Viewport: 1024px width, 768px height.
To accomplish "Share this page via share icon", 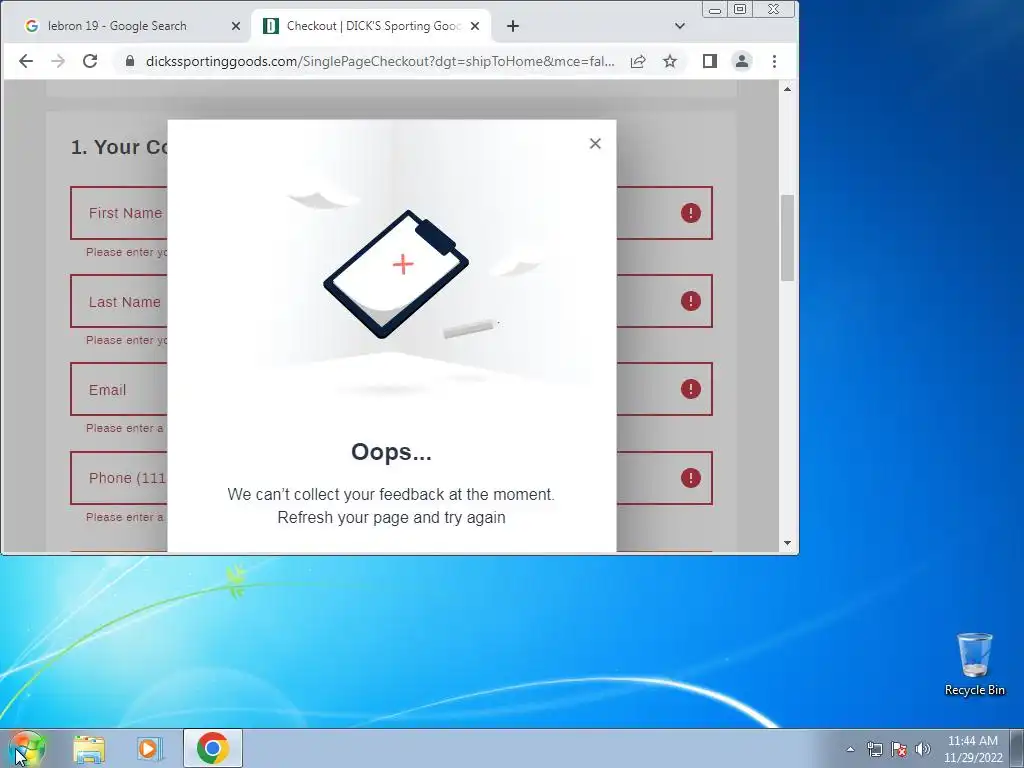I will [x=638, y=61].
